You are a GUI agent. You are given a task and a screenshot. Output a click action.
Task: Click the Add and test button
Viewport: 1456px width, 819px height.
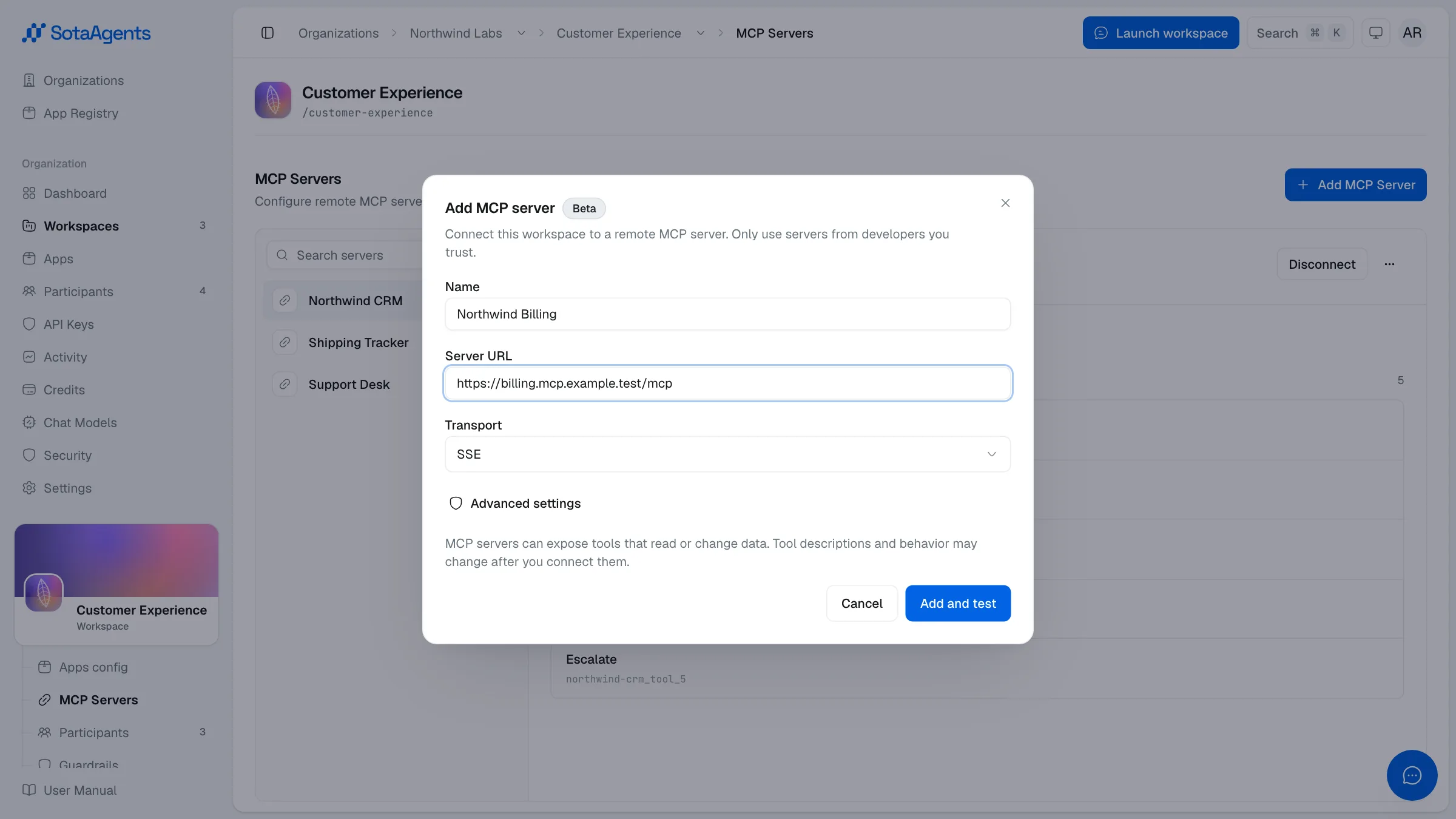[x=958, y=603]
